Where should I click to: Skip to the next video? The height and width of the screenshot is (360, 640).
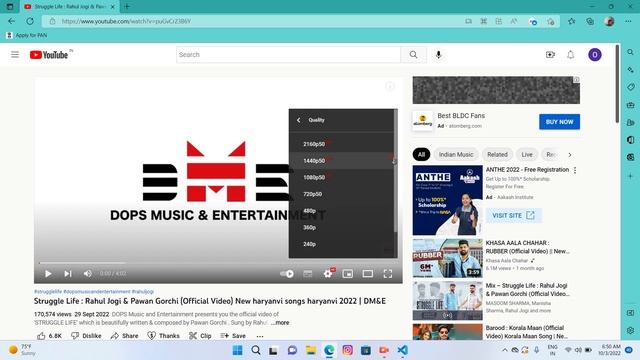[x=68, y=273]
